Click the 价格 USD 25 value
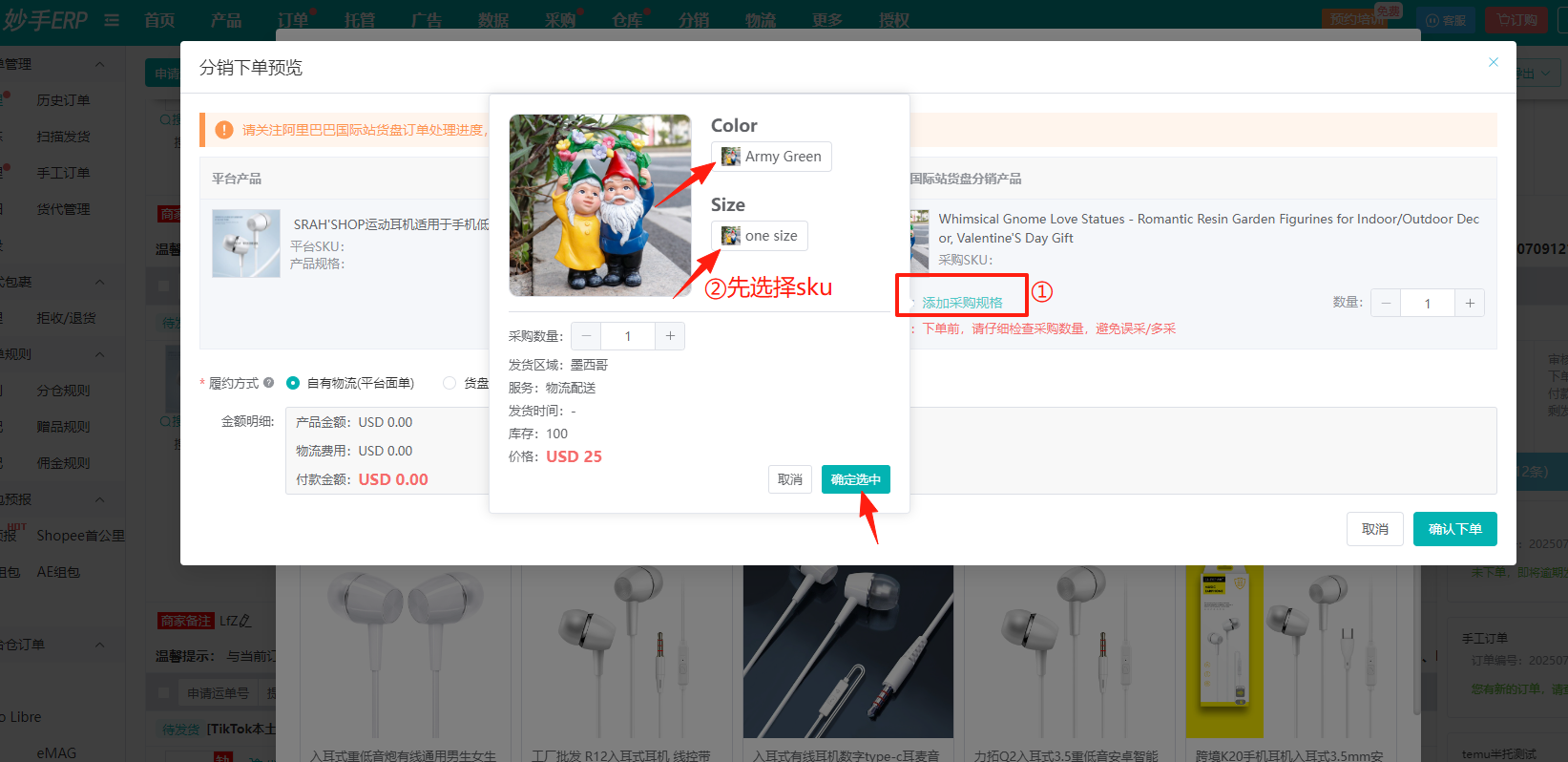Viewport: 1568px width, 762px height. click(x=574, y=456)
